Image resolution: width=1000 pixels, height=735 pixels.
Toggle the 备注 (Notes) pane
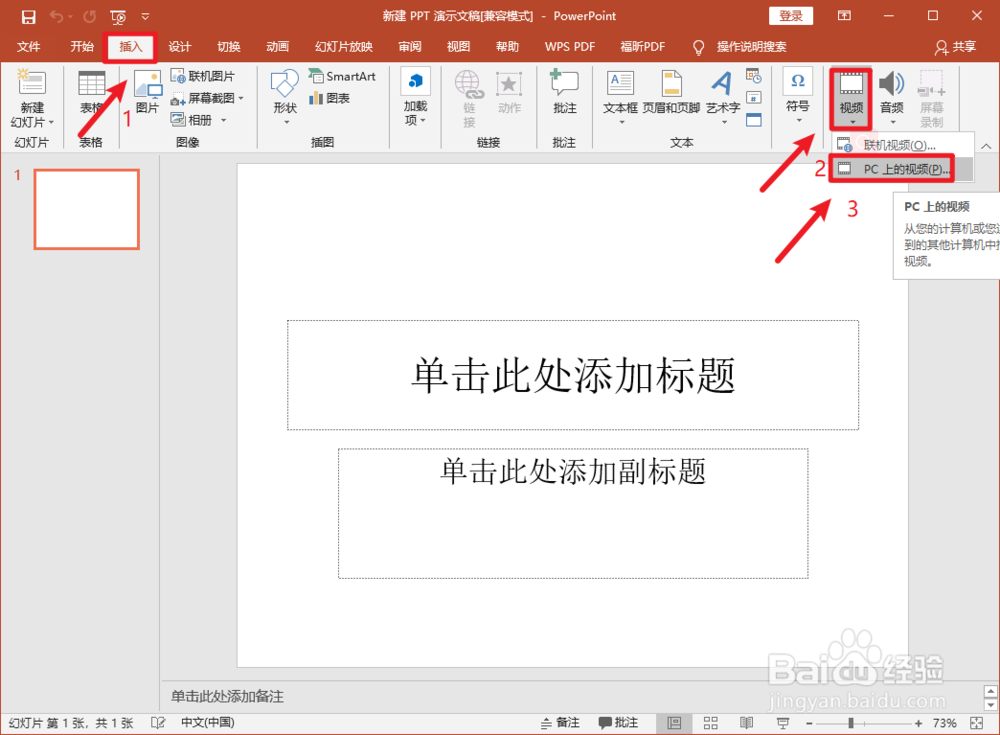561,722
